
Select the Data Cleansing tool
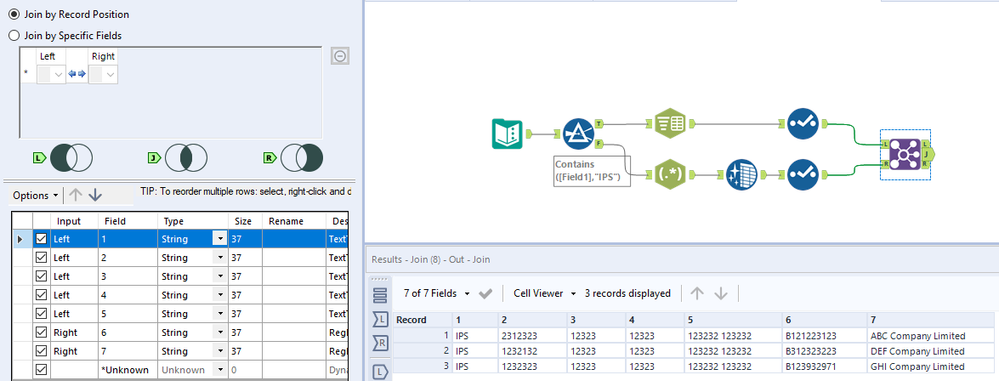[x=742, y=174]
